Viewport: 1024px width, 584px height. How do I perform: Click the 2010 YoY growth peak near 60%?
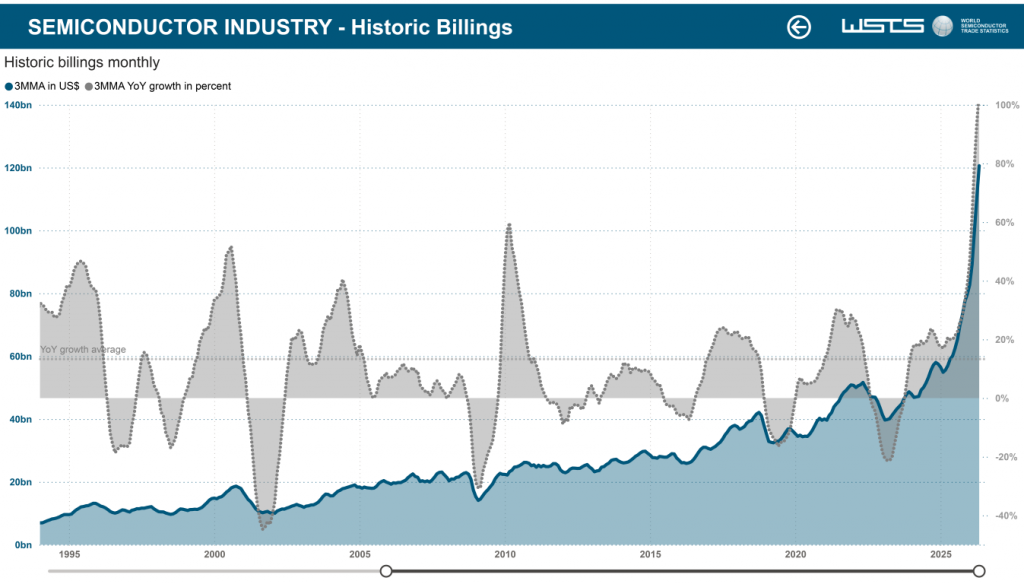[509, 225]
